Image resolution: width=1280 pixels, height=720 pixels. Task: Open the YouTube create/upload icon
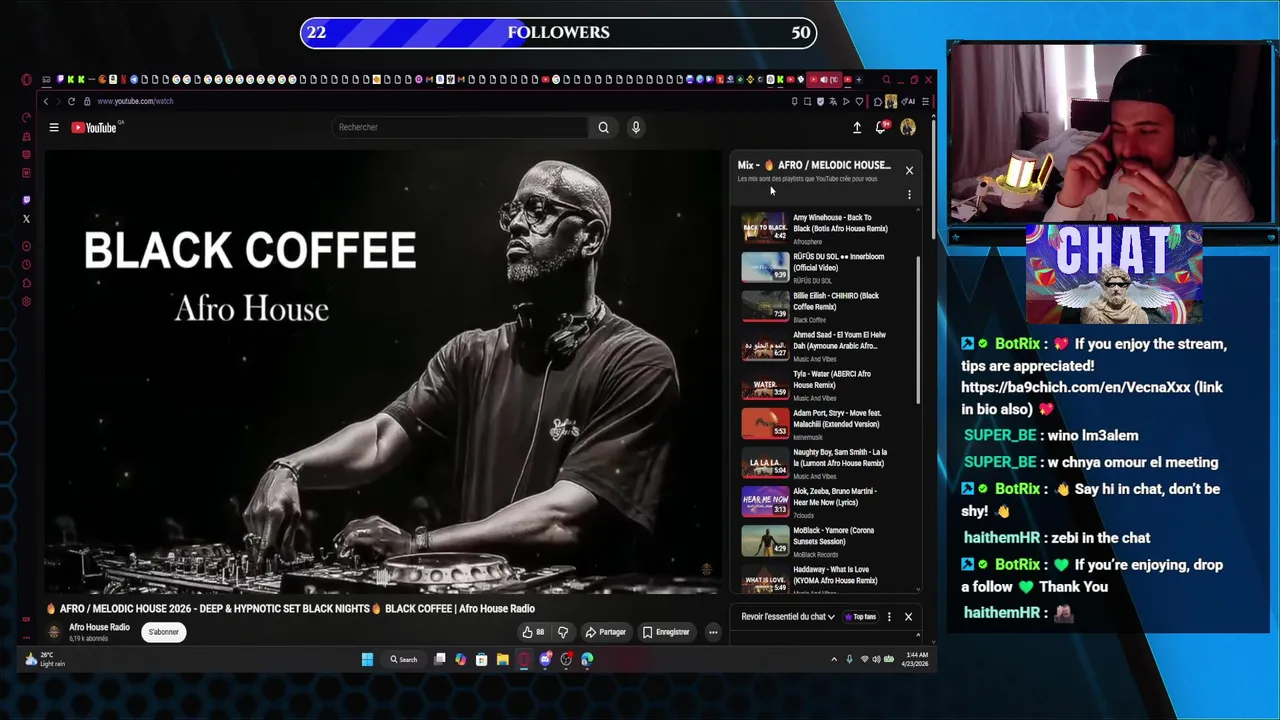tap(857, 127)
